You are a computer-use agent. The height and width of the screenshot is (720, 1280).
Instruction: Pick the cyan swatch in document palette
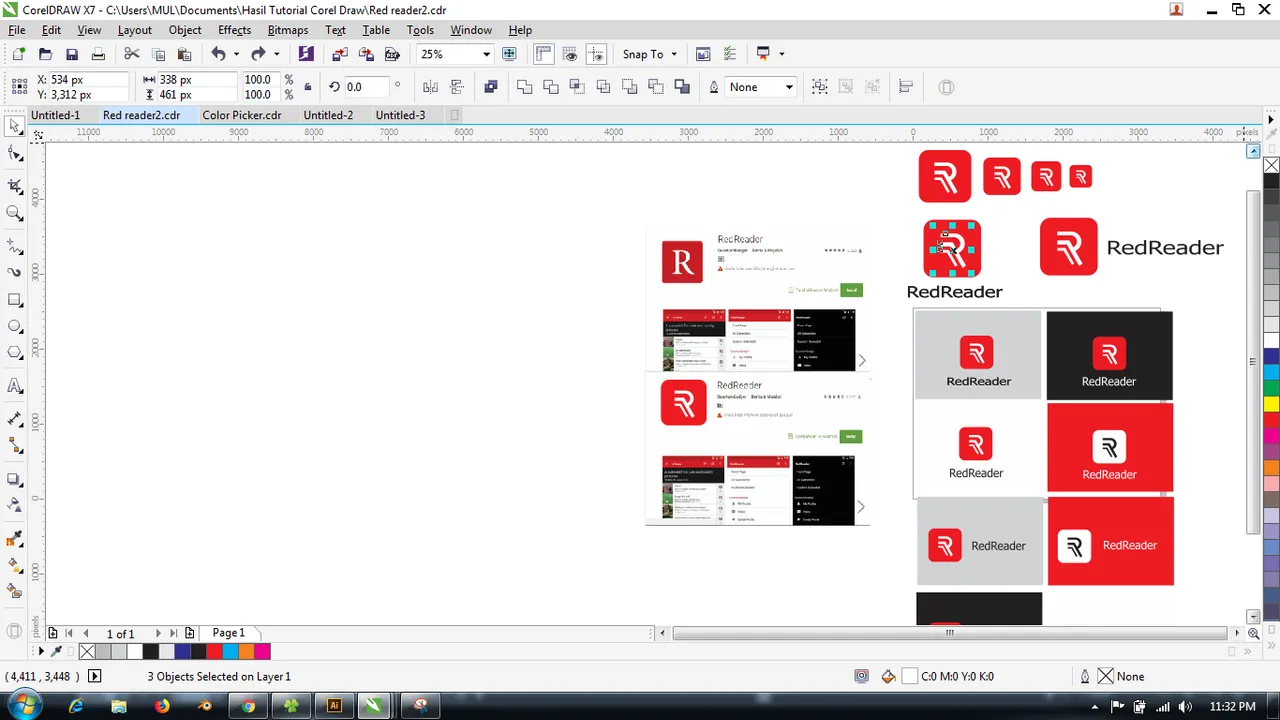pos(231,652)
